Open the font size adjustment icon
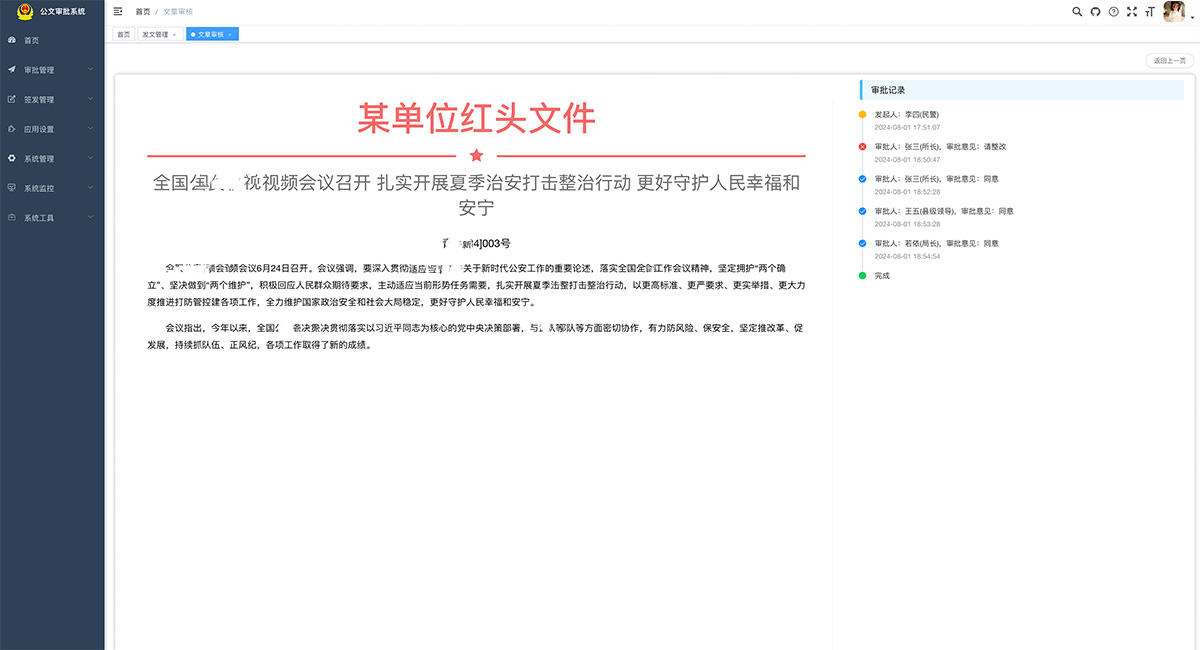 point(1150,12)
